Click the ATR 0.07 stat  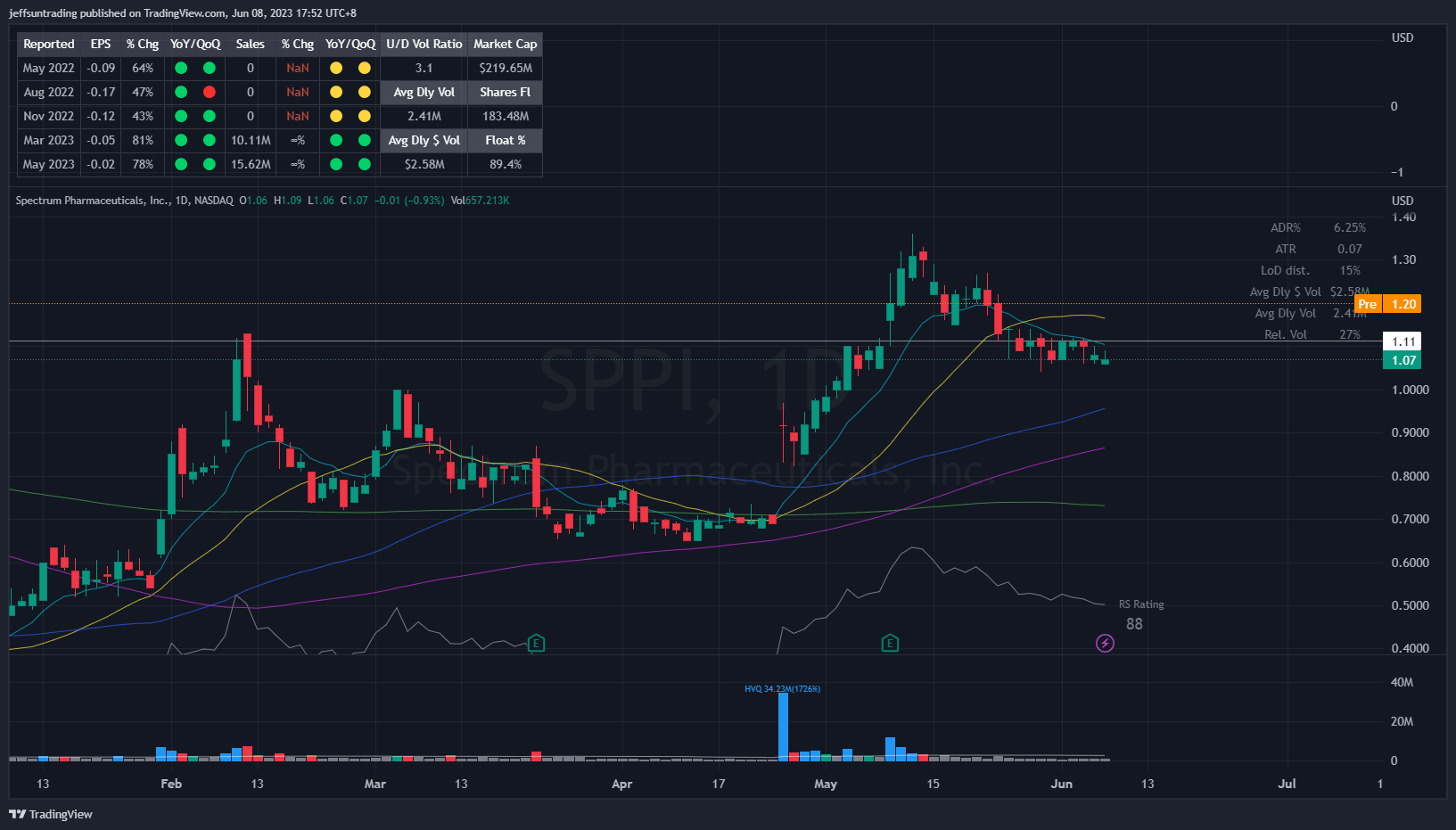[1319, 249]
